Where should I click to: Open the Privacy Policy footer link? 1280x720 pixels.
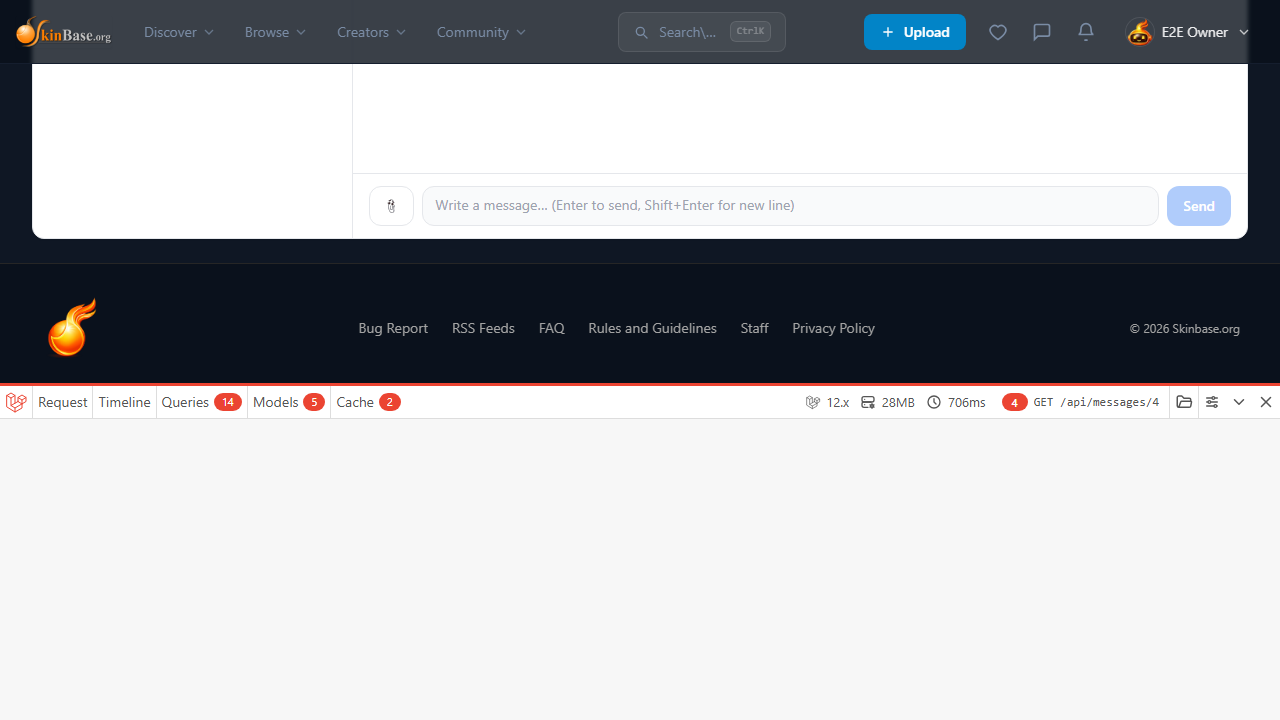pos(833,328)
